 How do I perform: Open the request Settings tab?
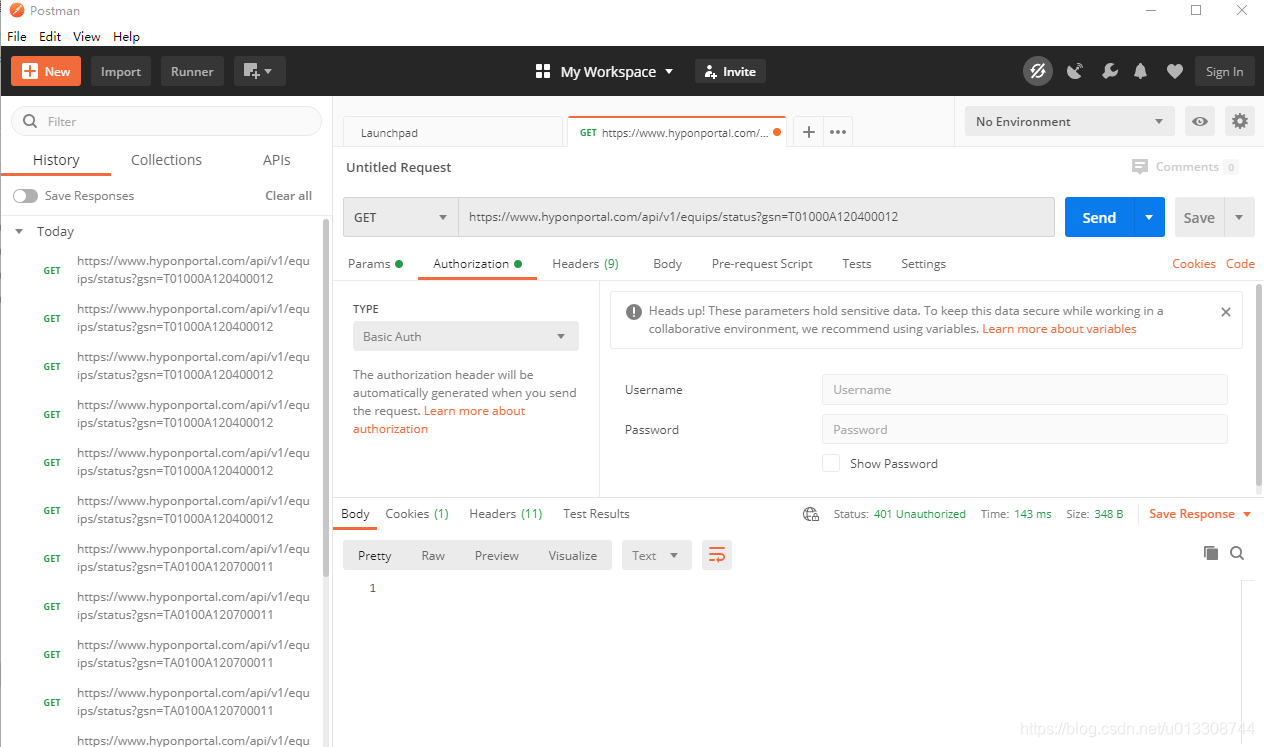coord(923,264)
